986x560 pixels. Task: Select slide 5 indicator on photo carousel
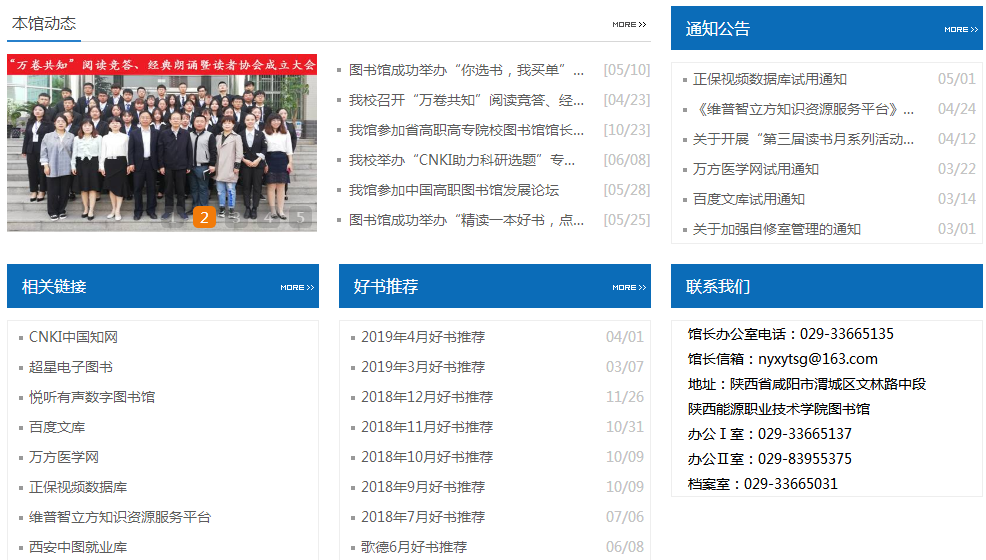coord(301,218)
